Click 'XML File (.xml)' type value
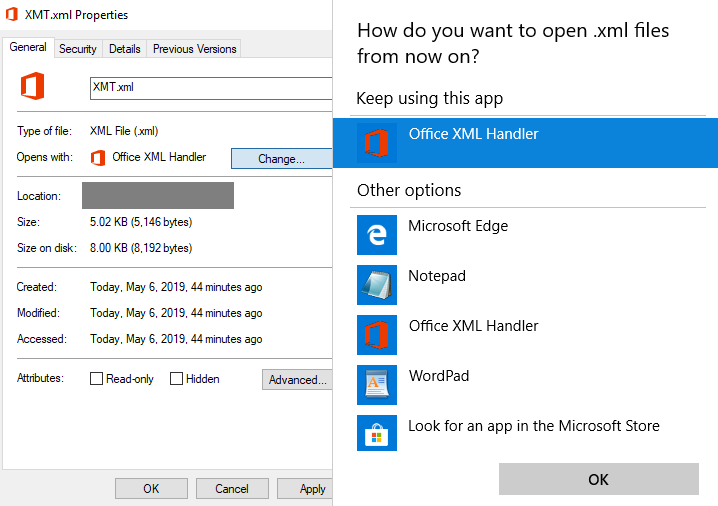 click(124, 131)
